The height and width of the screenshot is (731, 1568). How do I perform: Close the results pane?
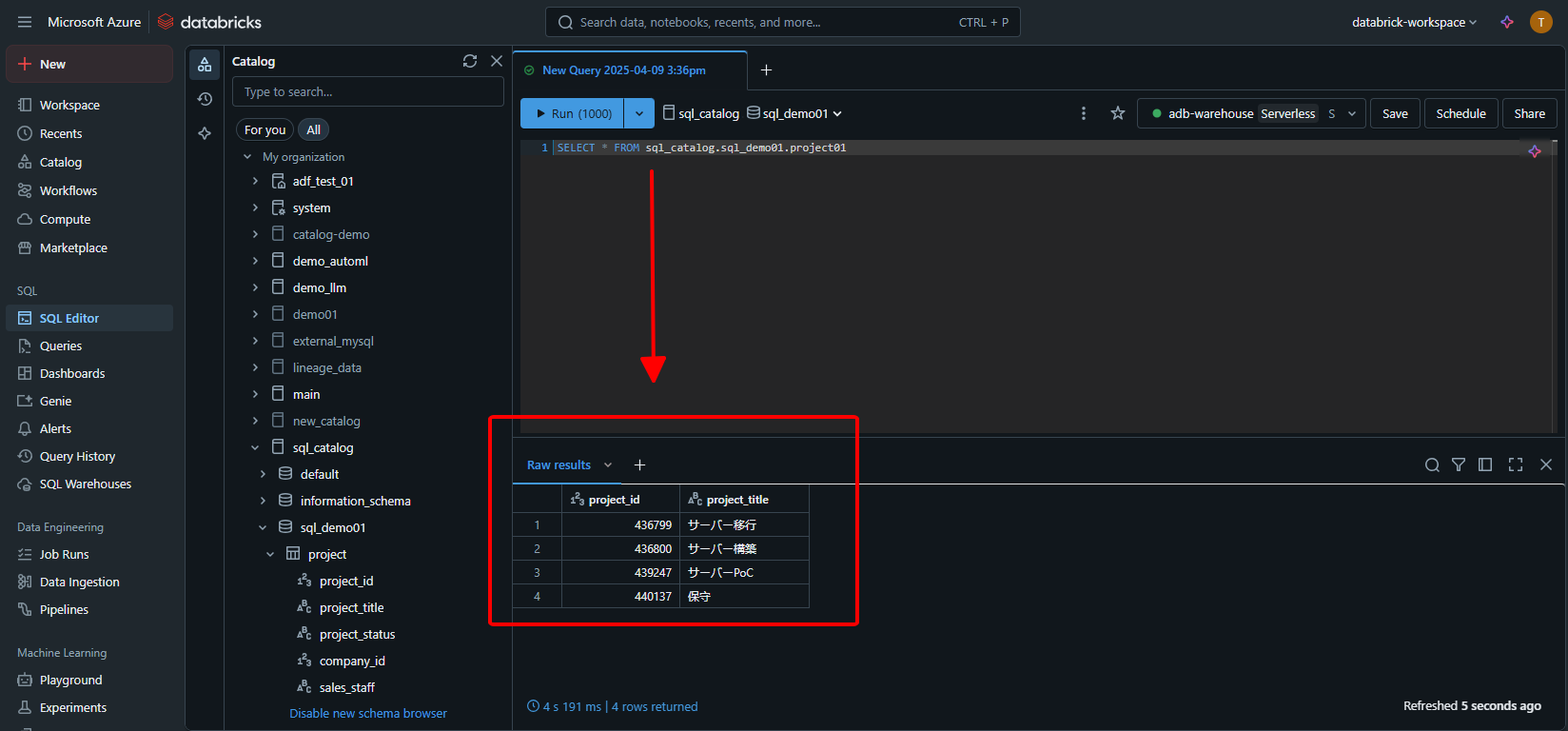[x=1546, y=464]
